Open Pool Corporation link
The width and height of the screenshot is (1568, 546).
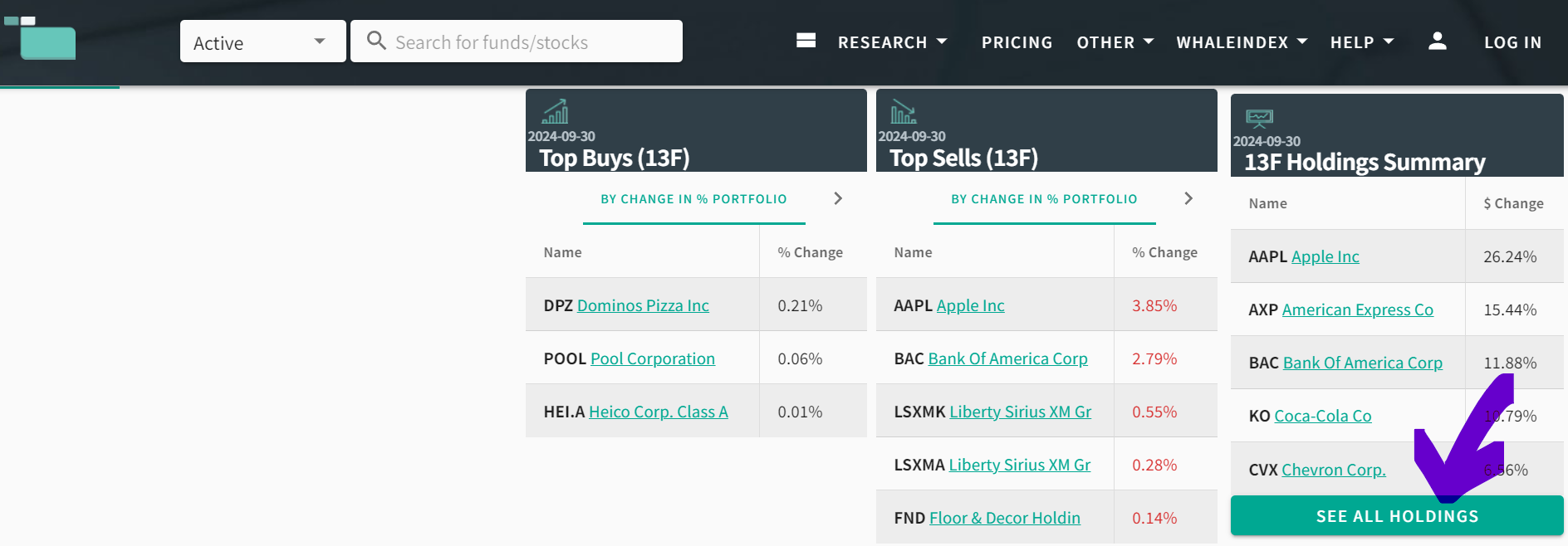pos(653,358)
